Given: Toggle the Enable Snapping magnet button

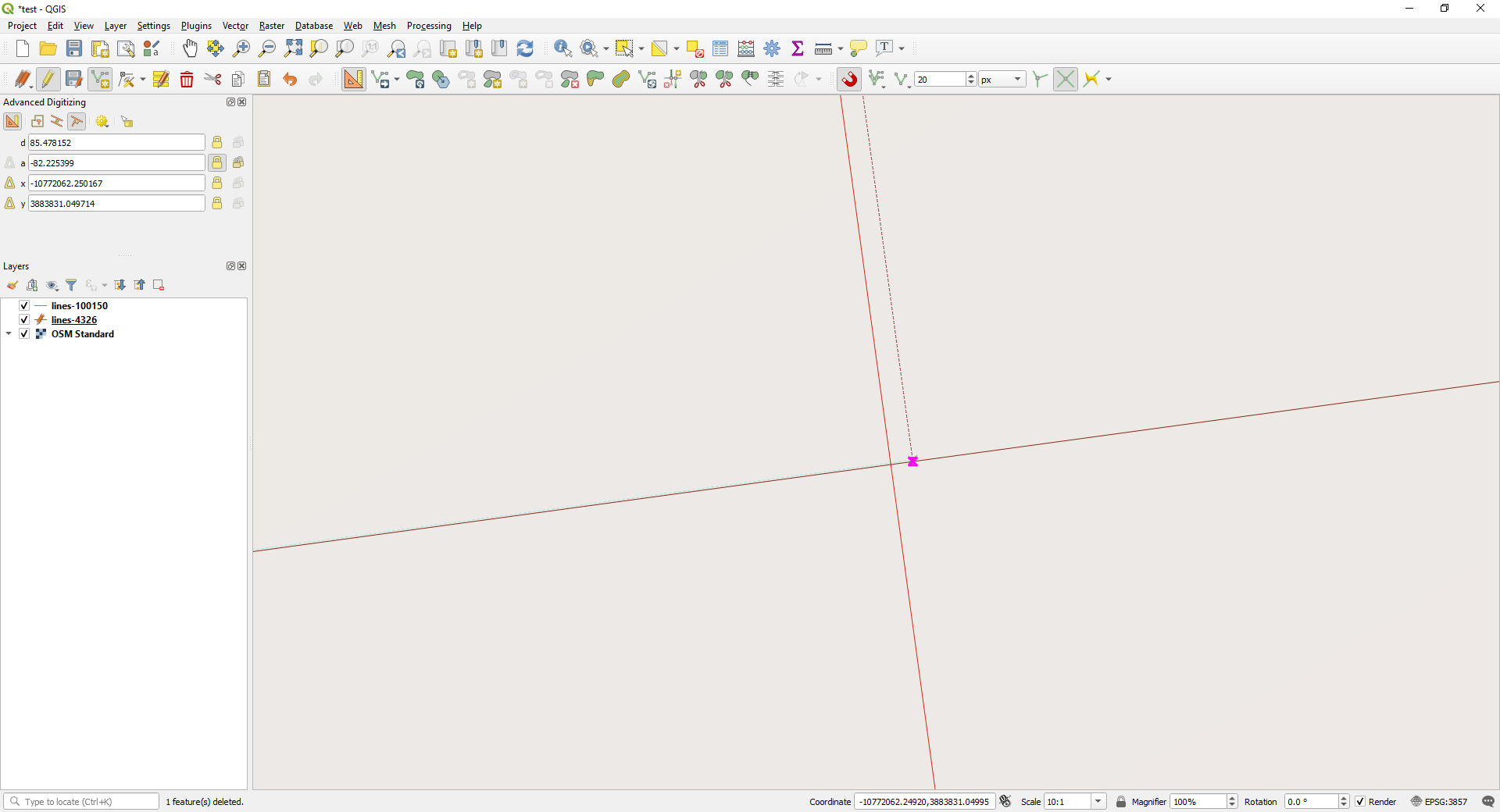Looking at the screenshot, I should 850,79.
